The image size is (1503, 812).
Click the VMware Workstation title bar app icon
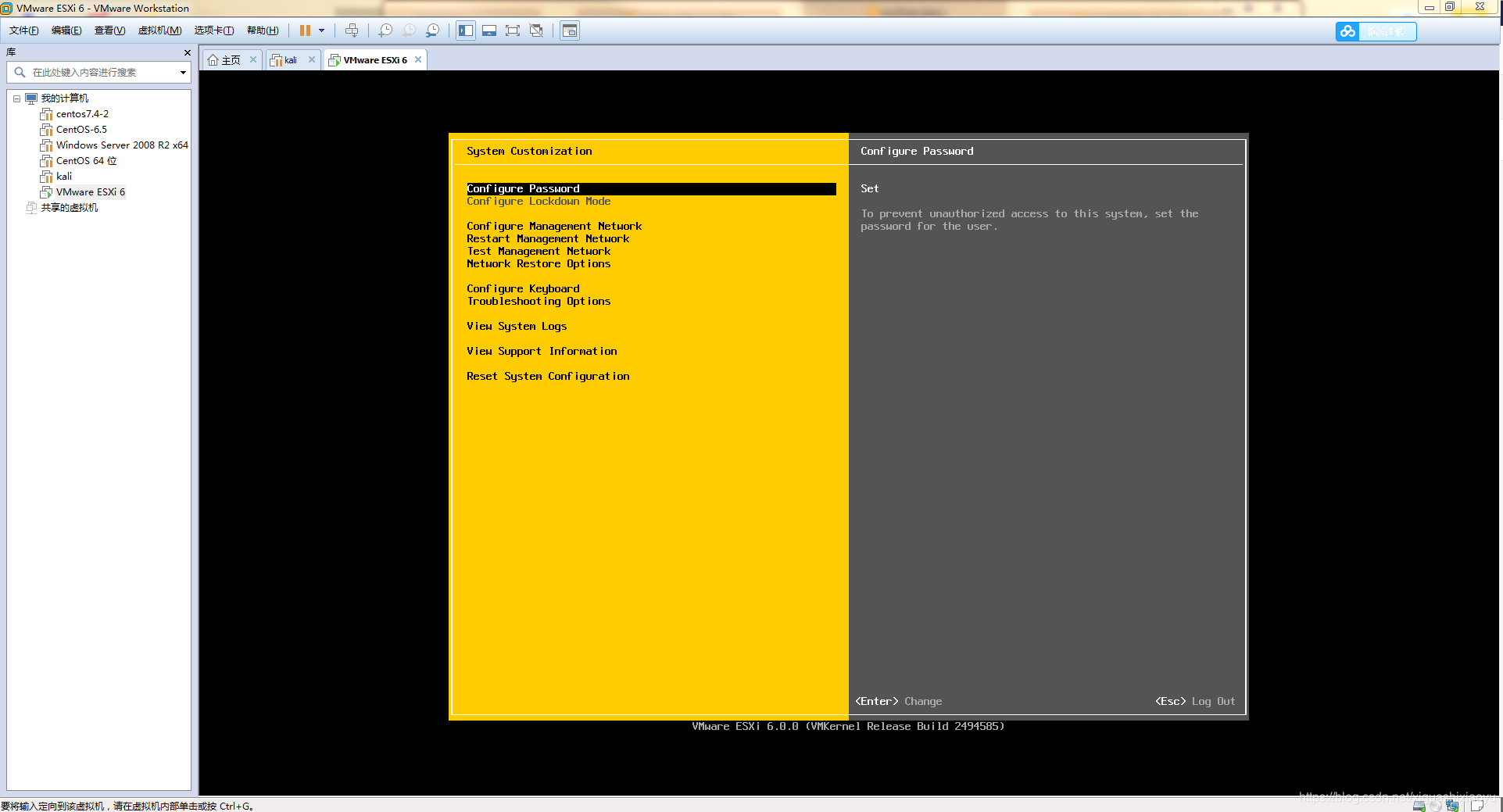click(x=7, y=8)
